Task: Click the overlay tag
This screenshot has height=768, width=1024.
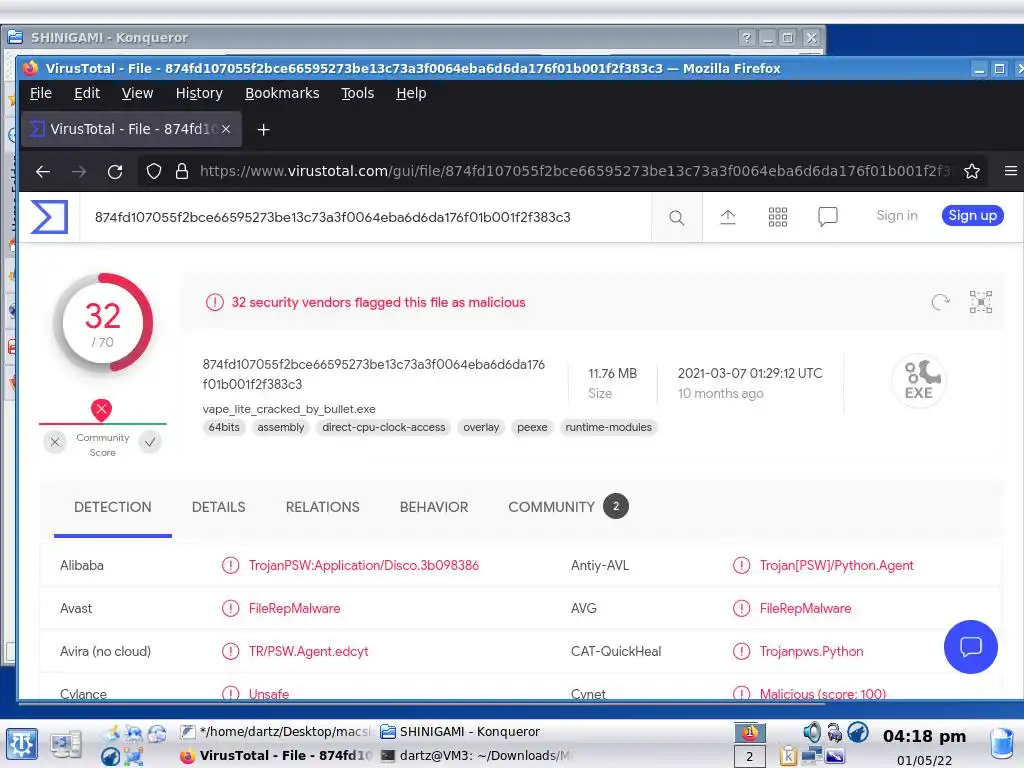Action: click(481, 427)
